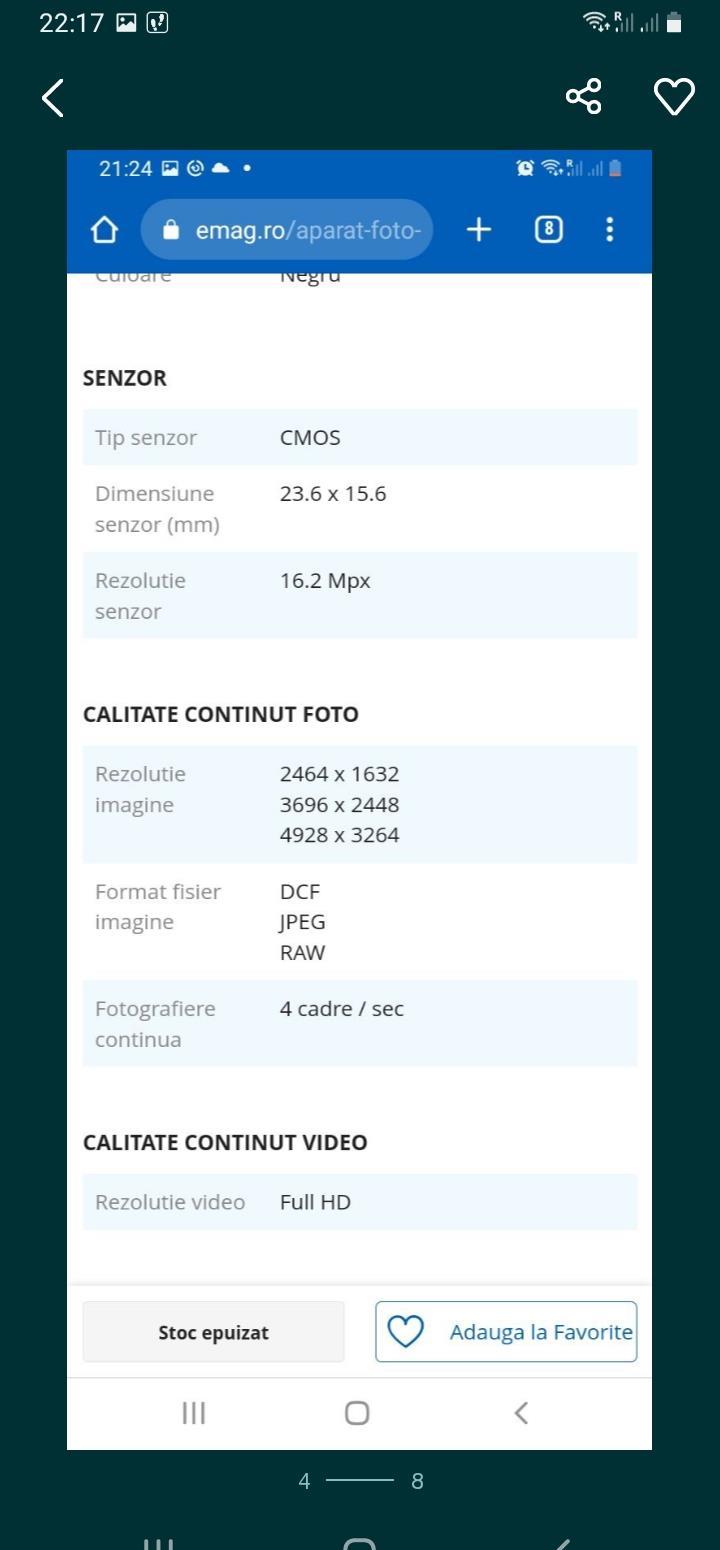Click Adauga la Favorite button
This screenshot has height=1550, width=720.
coord(506,1332)
